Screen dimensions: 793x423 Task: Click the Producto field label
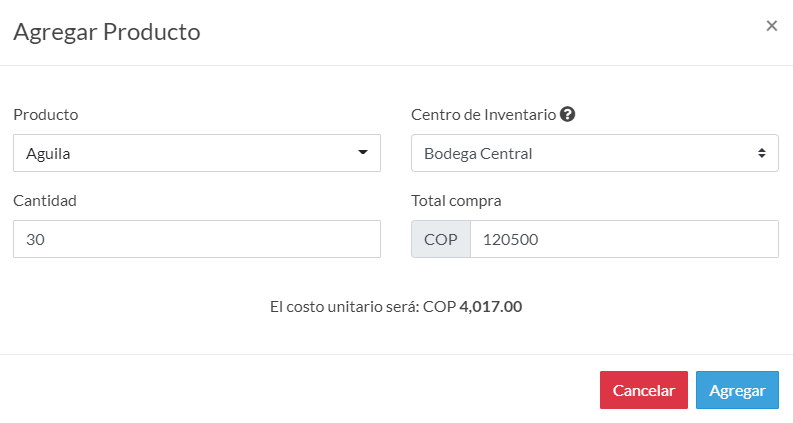(x=46, y=115)
